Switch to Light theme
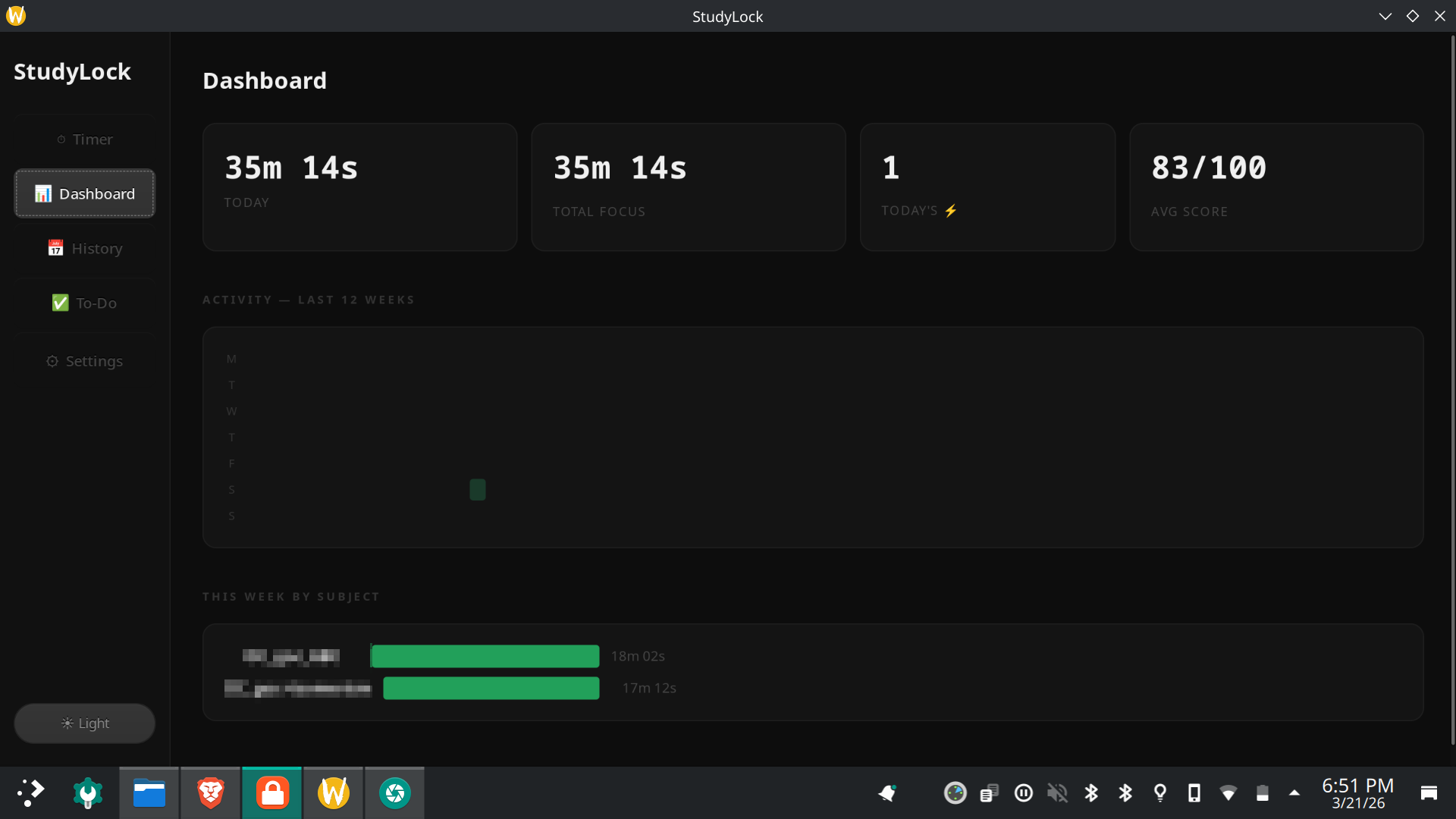This screenshot has height=819, width=1456. pos(84,723)
